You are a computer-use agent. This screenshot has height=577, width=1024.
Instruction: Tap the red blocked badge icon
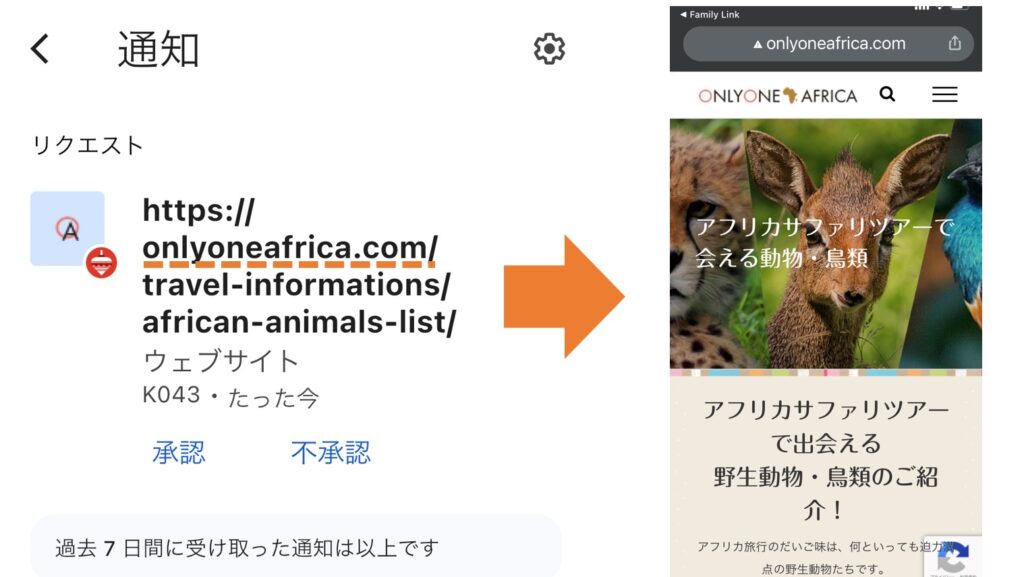tap(101, 262)
